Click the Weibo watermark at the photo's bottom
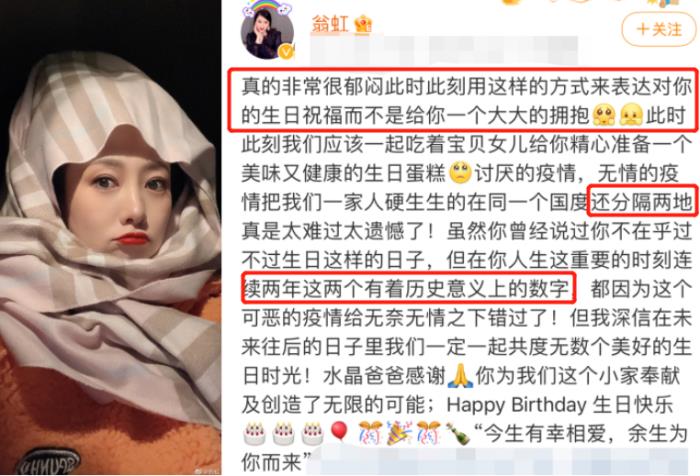The width and height of the screenshot is (700, 476). tap(206, 472)
